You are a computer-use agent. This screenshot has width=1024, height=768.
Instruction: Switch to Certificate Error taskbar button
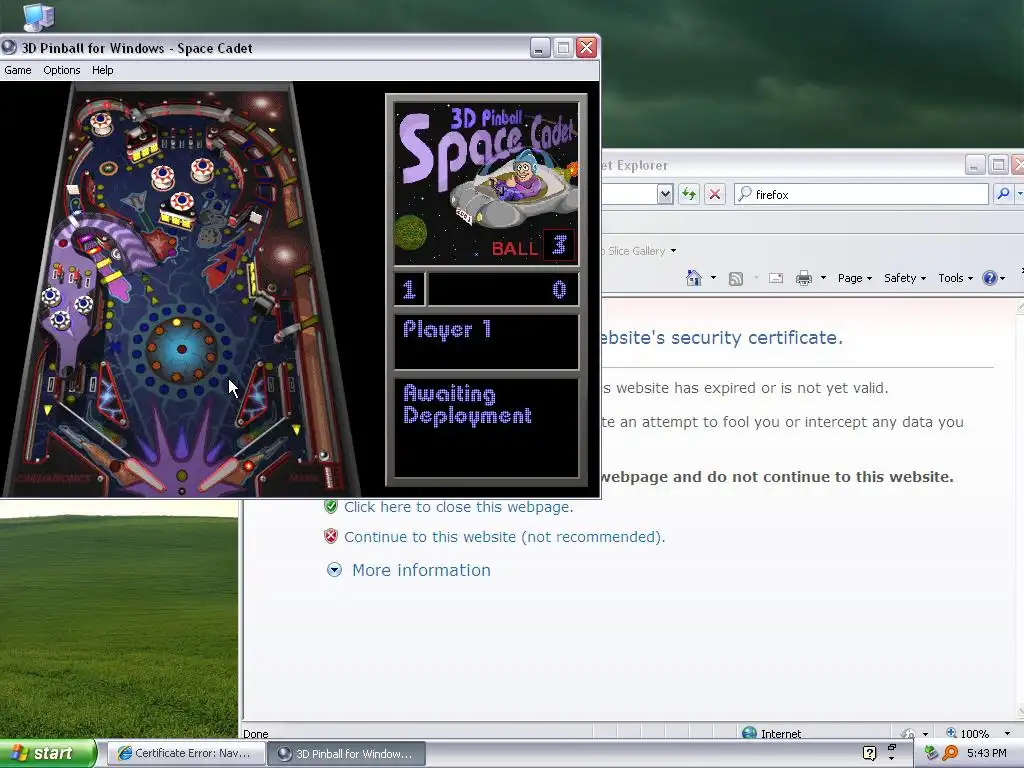[x=185, y=754]
